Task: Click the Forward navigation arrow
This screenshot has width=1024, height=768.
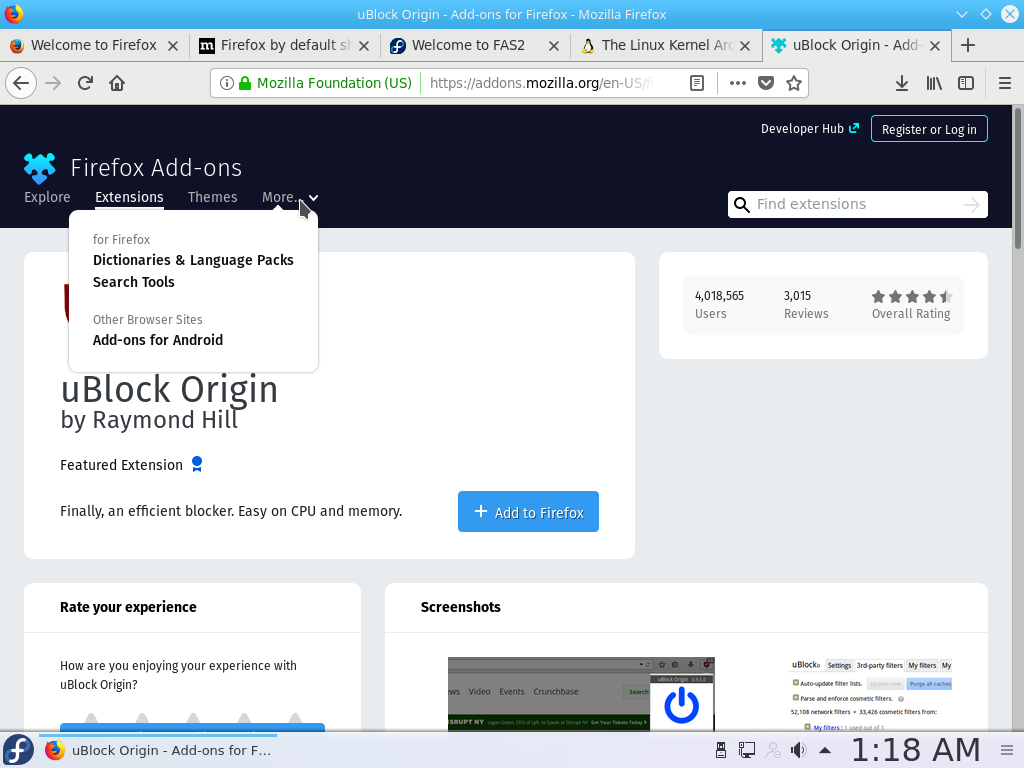Action: 53,84
